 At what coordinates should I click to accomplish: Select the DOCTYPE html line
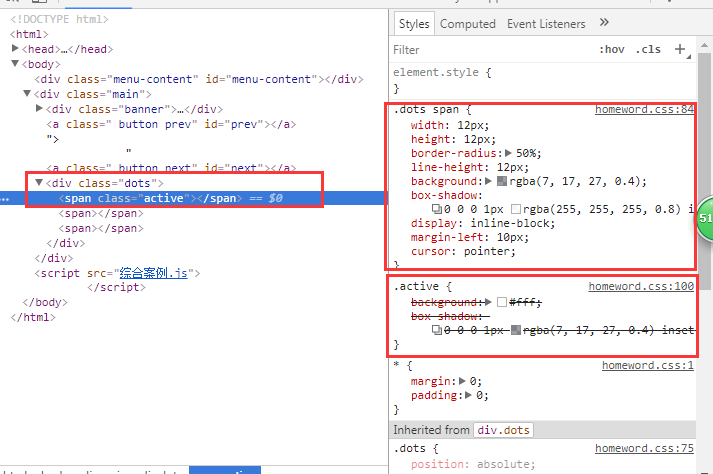(x=60, y=19)
